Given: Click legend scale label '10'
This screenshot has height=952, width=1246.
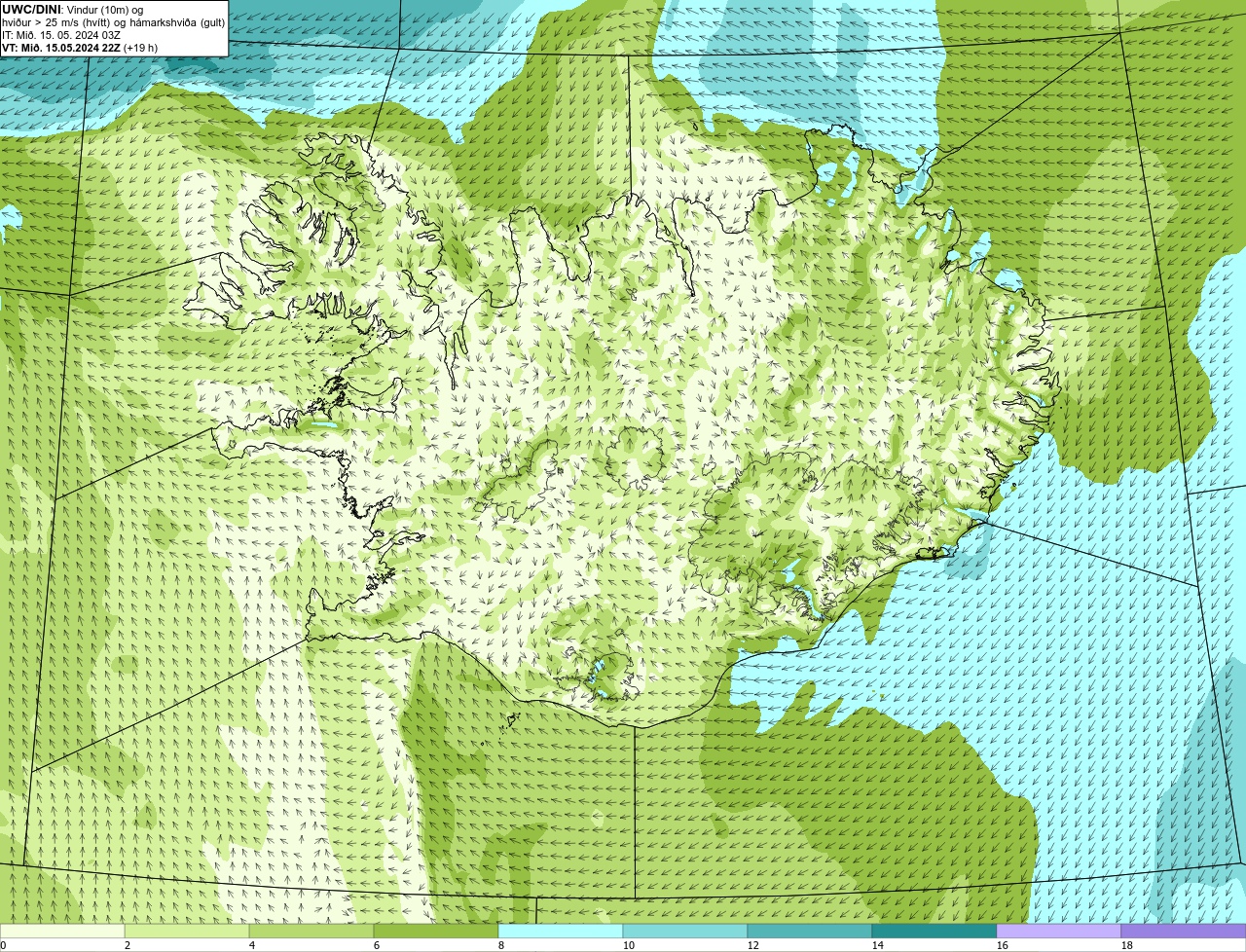Looking at the screenshot, I should pyautogui.click(x=629, y=945).
